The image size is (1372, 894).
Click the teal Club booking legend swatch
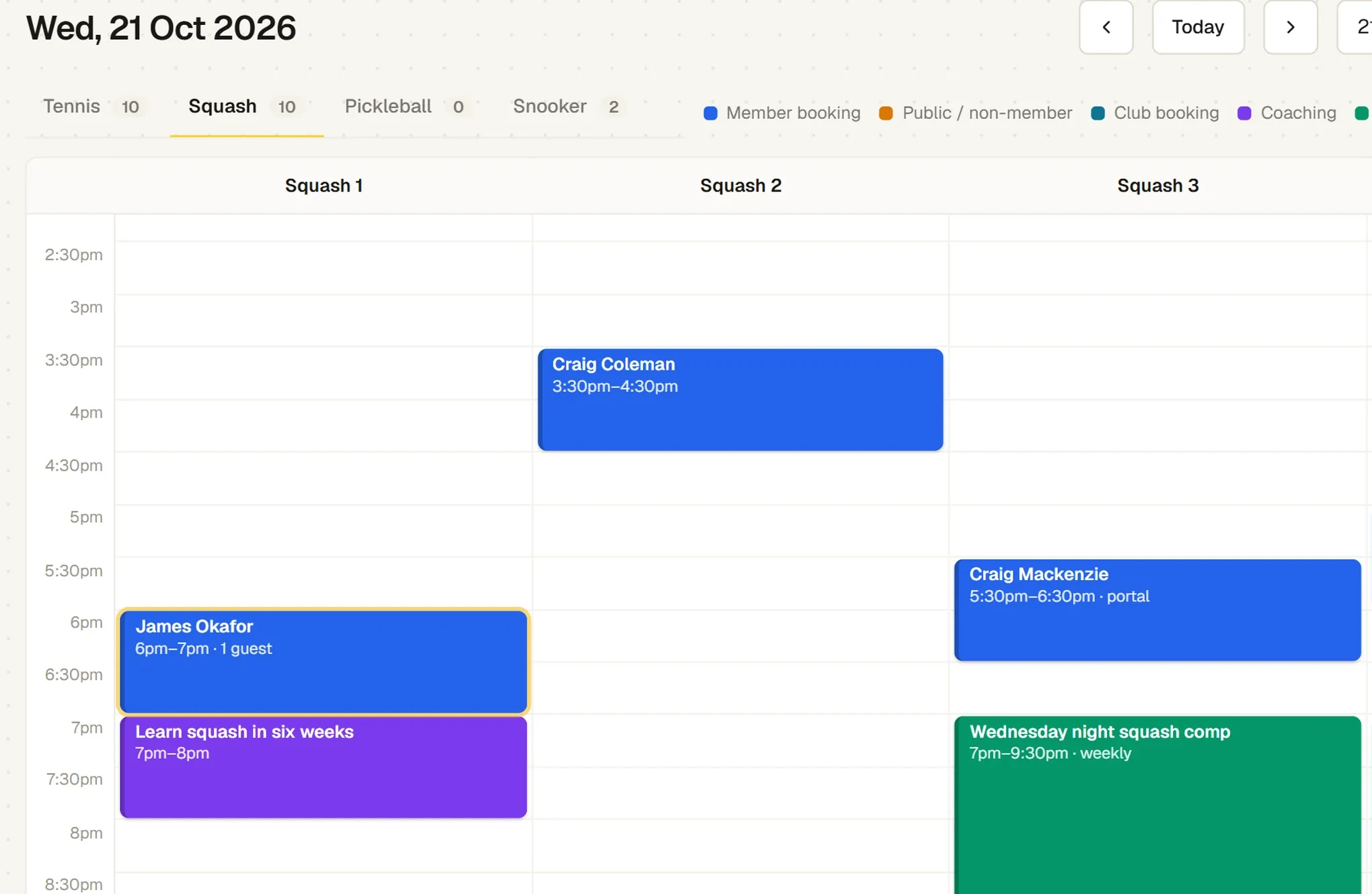[x=1098, y=113]
